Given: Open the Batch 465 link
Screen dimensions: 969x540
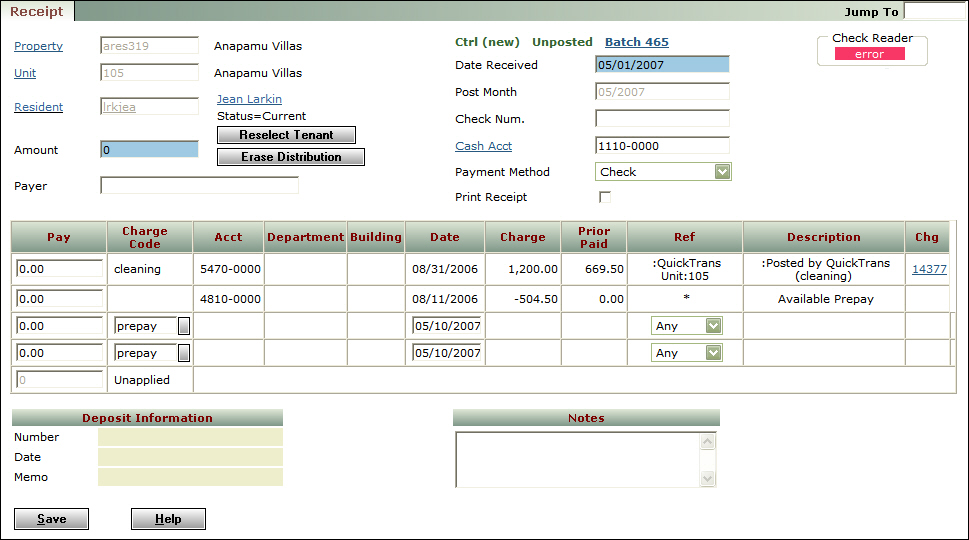Looking at the screenshot, I should click(x=637, y=42).
